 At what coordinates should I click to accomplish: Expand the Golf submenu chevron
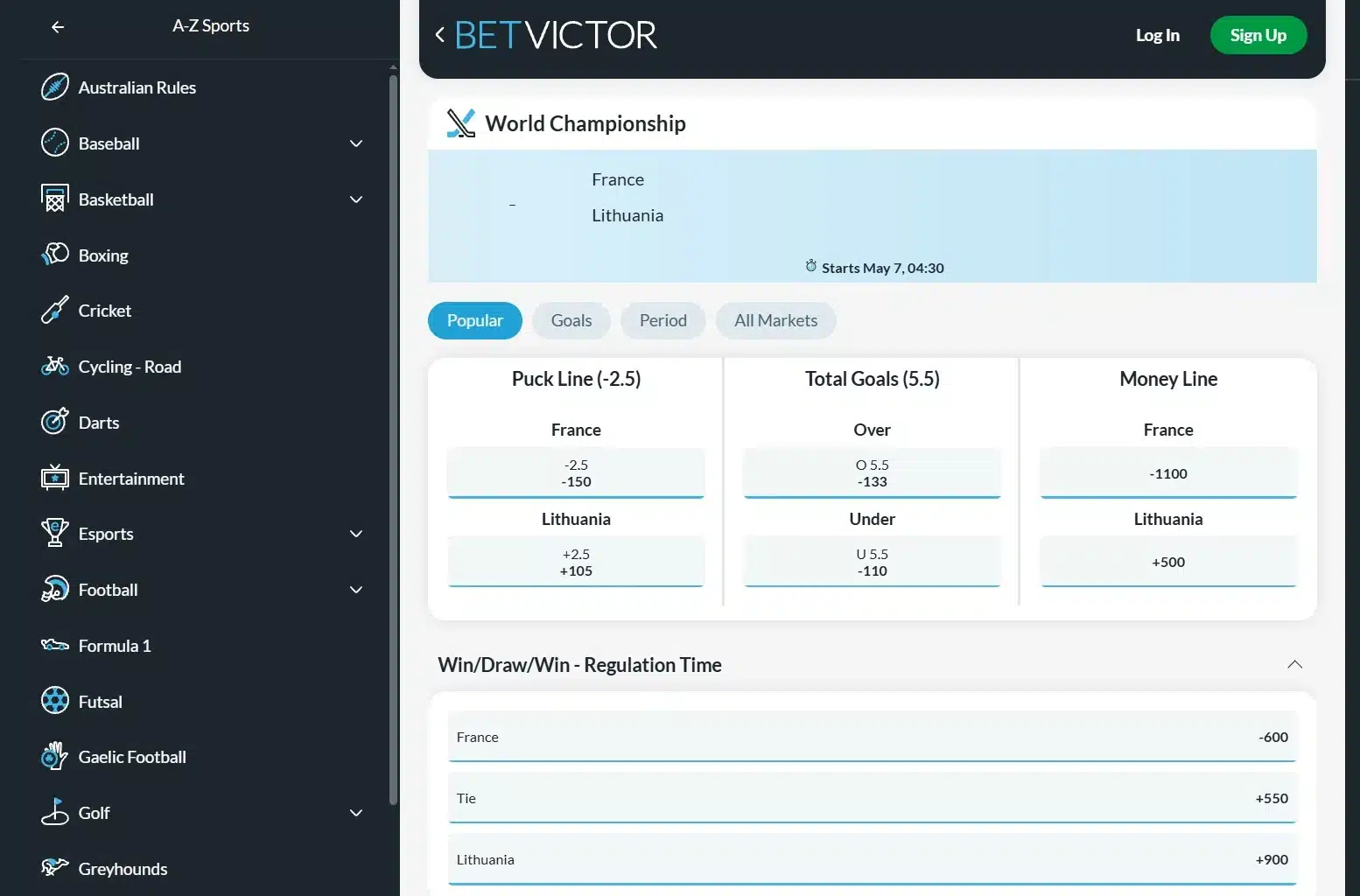click(356, 813)
